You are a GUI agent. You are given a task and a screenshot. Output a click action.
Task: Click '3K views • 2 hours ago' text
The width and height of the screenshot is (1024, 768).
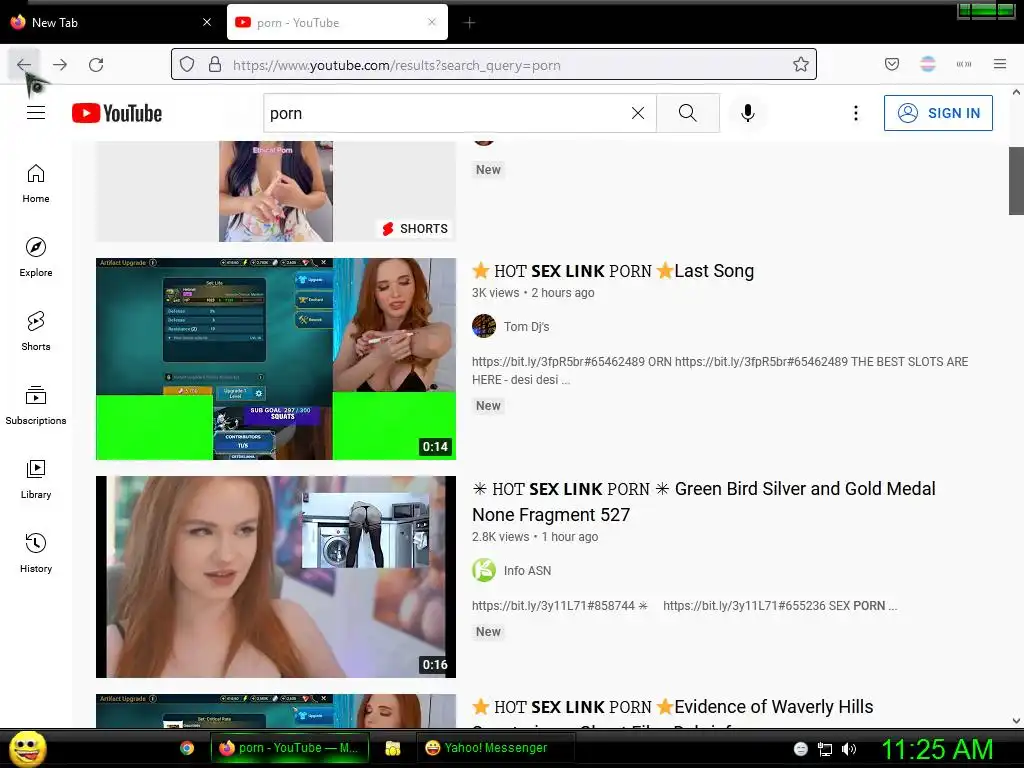pos(533,293)
